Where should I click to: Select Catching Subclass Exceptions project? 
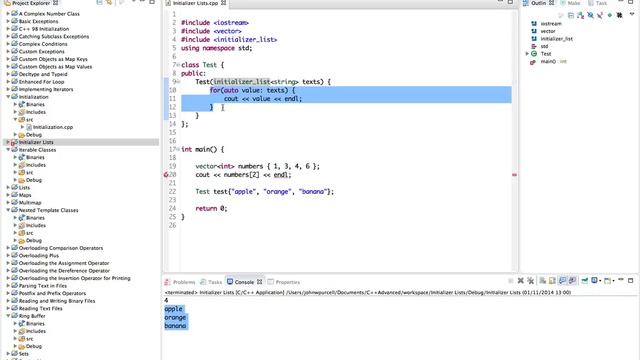click(54, 36)
